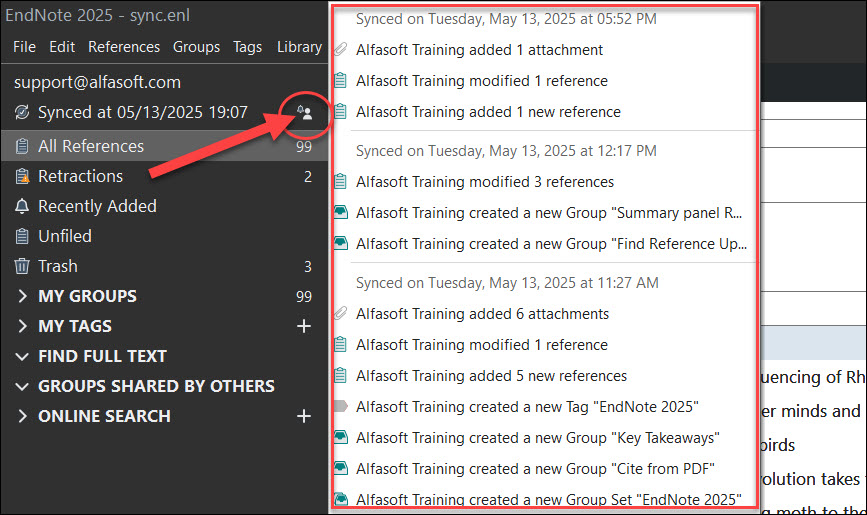Click the All References count 99
The width and height of the screenshot is (867, 515).
tap(304, 147)
